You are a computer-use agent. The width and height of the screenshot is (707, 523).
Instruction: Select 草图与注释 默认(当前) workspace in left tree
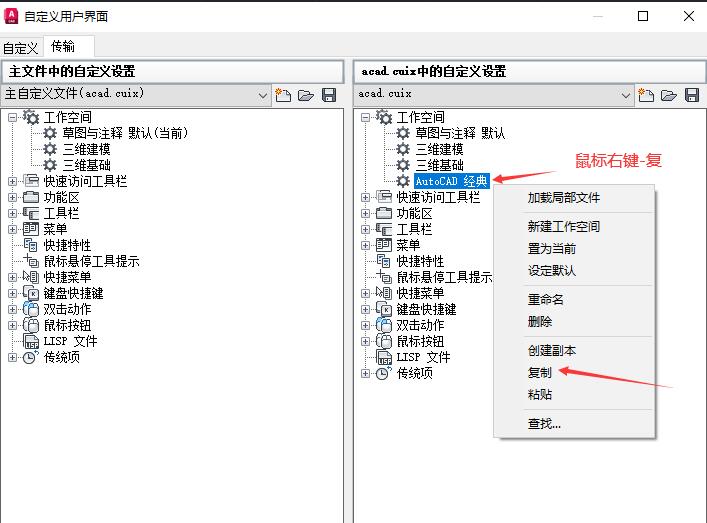tap(125, 133)
